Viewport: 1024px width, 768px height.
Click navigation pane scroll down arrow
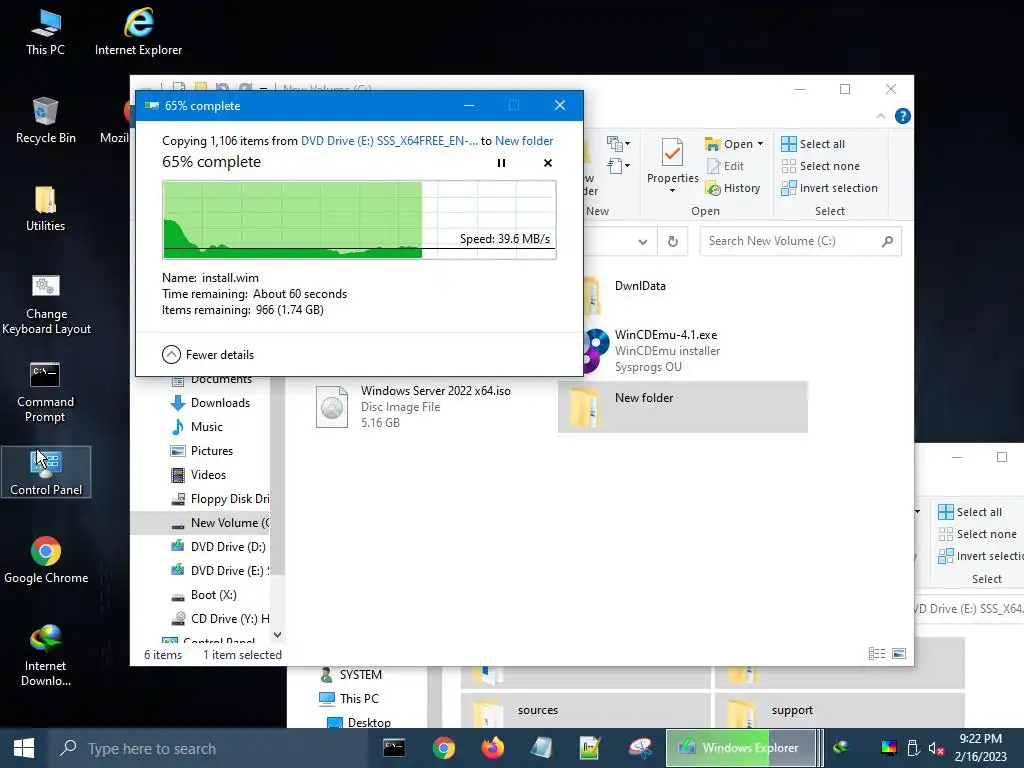278,634
